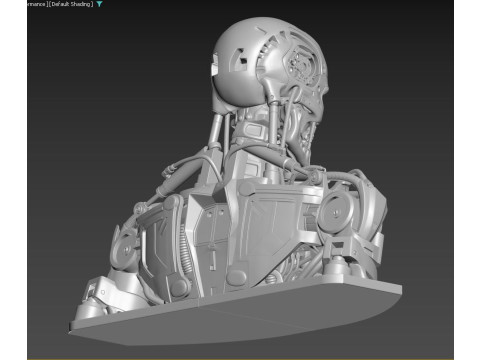This screenshot has width=480, height=360.
Task: Select the robot bust model in viewport
Action: click(x=235, y=182)
